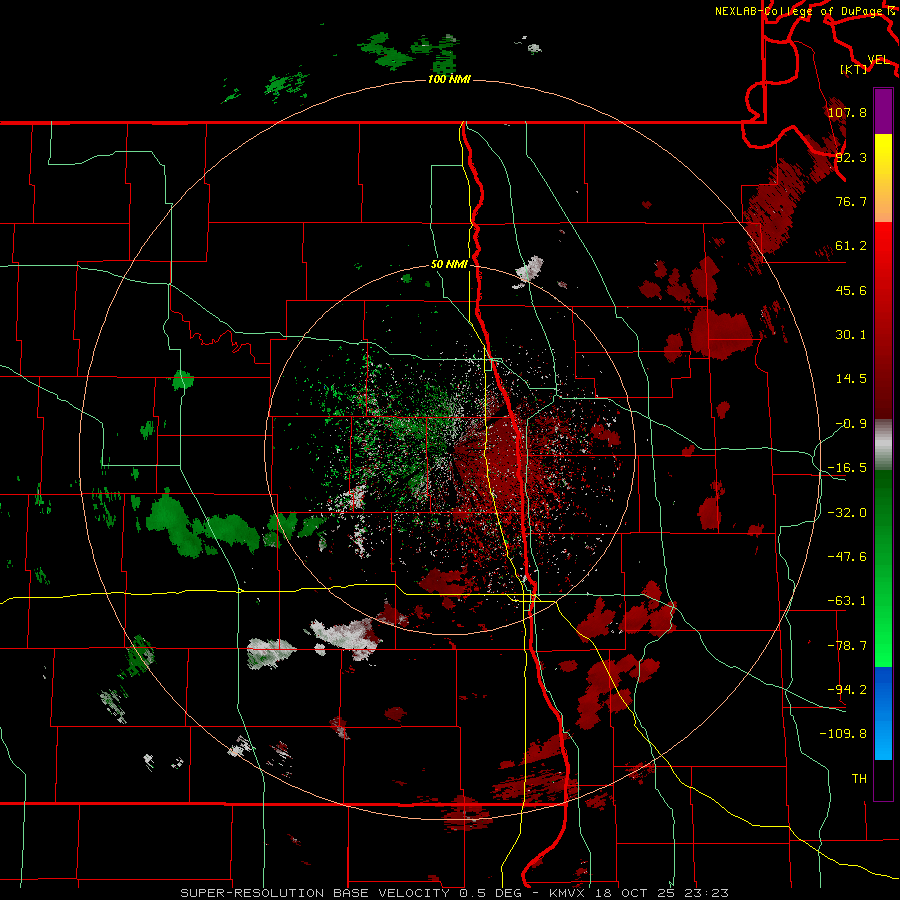
Task: Click the purple band atop the velocity scale
Action: point(883,112)
